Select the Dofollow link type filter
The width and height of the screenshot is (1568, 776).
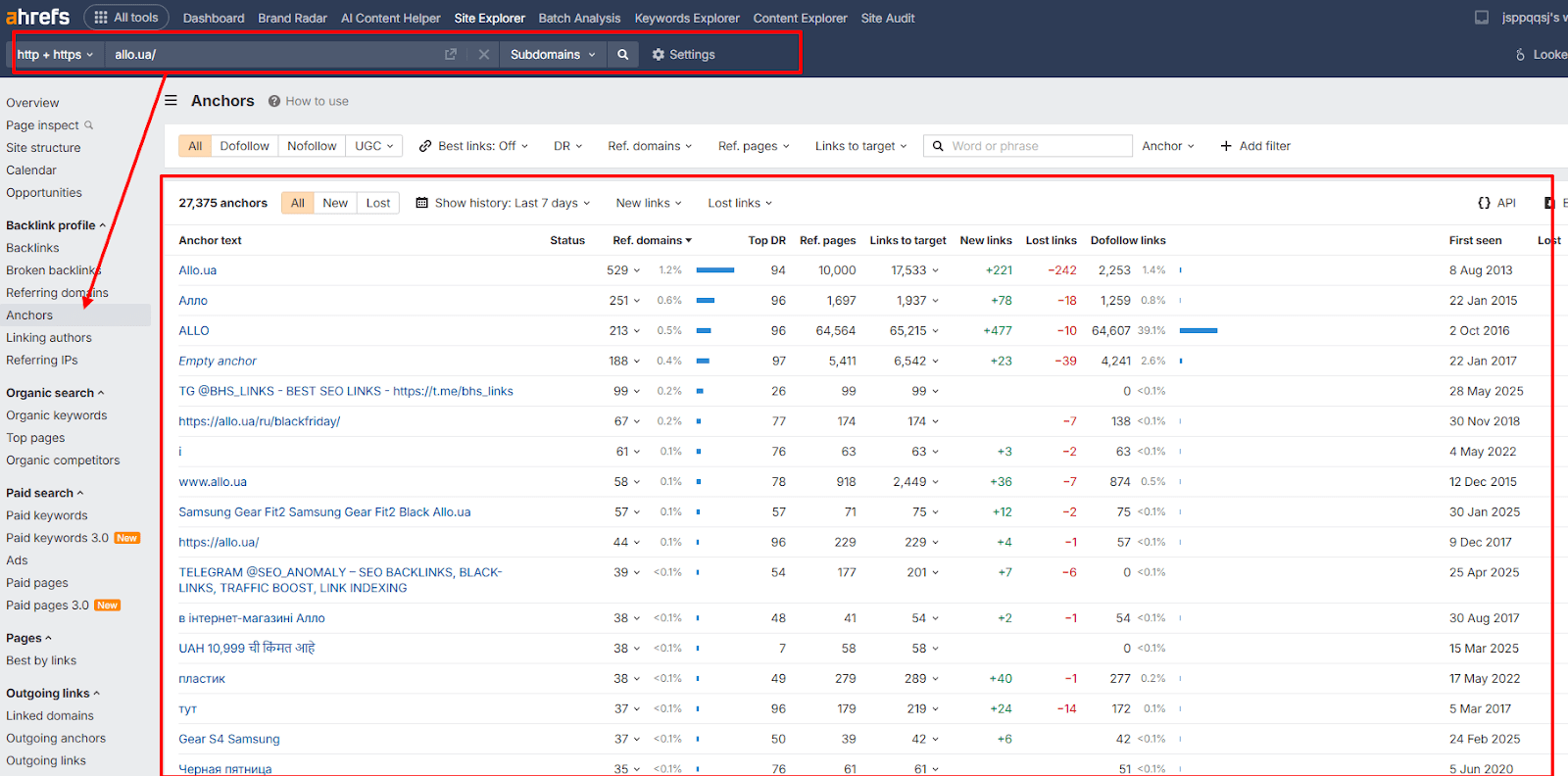pyautogui.click(x=244, y=146)
